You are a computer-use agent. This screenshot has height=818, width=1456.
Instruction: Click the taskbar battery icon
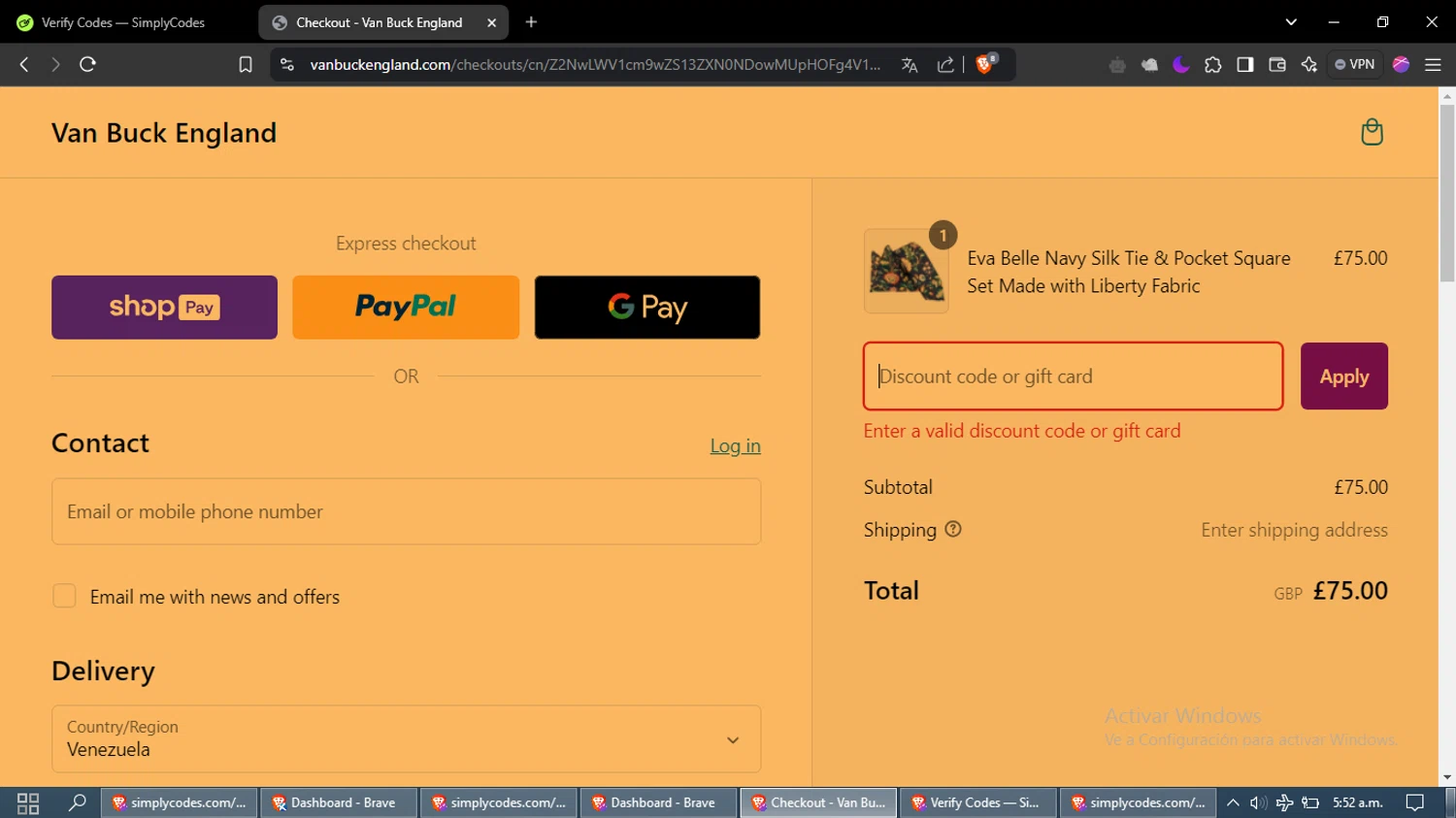click(1310, 802)
